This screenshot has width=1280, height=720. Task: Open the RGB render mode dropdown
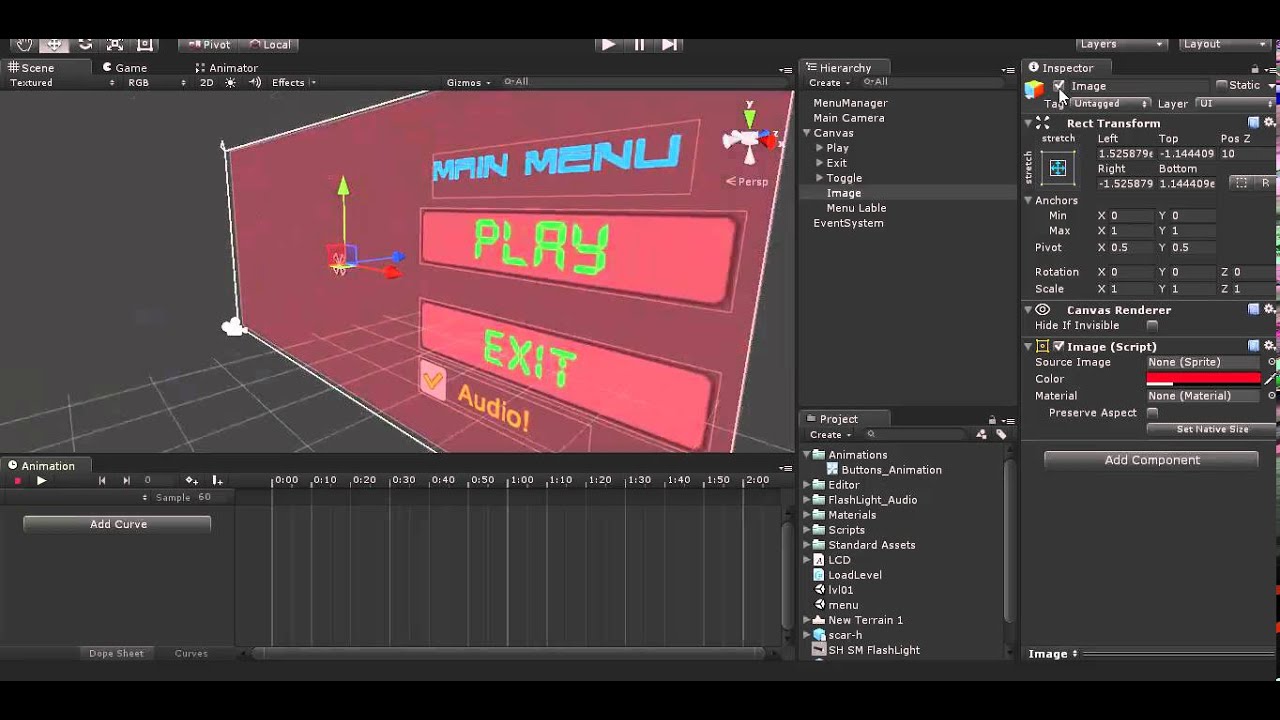[156, 83]
